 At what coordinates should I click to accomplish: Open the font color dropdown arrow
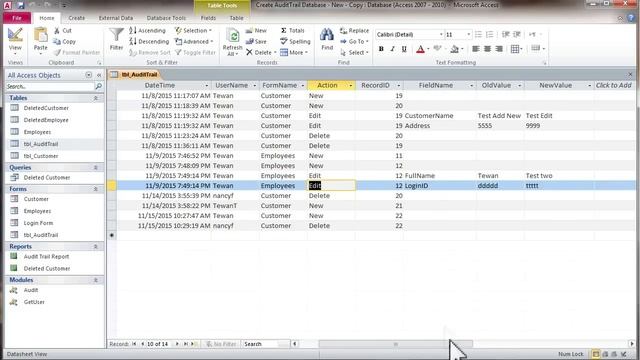click(x=428, y=49)
